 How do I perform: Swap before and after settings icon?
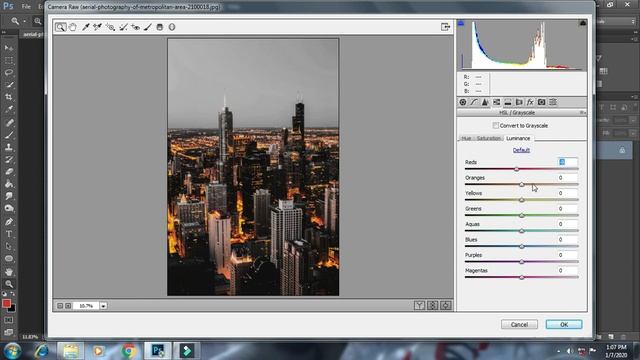click(x=432, y=305)
